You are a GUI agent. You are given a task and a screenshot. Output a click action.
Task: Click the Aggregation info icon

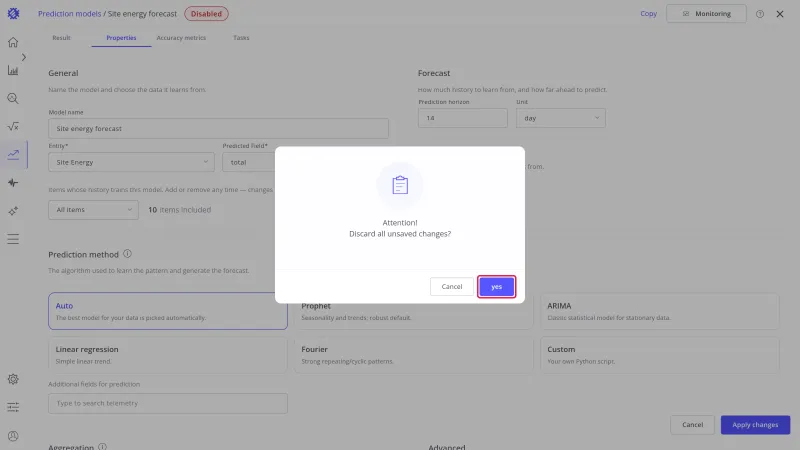point(103,446)
